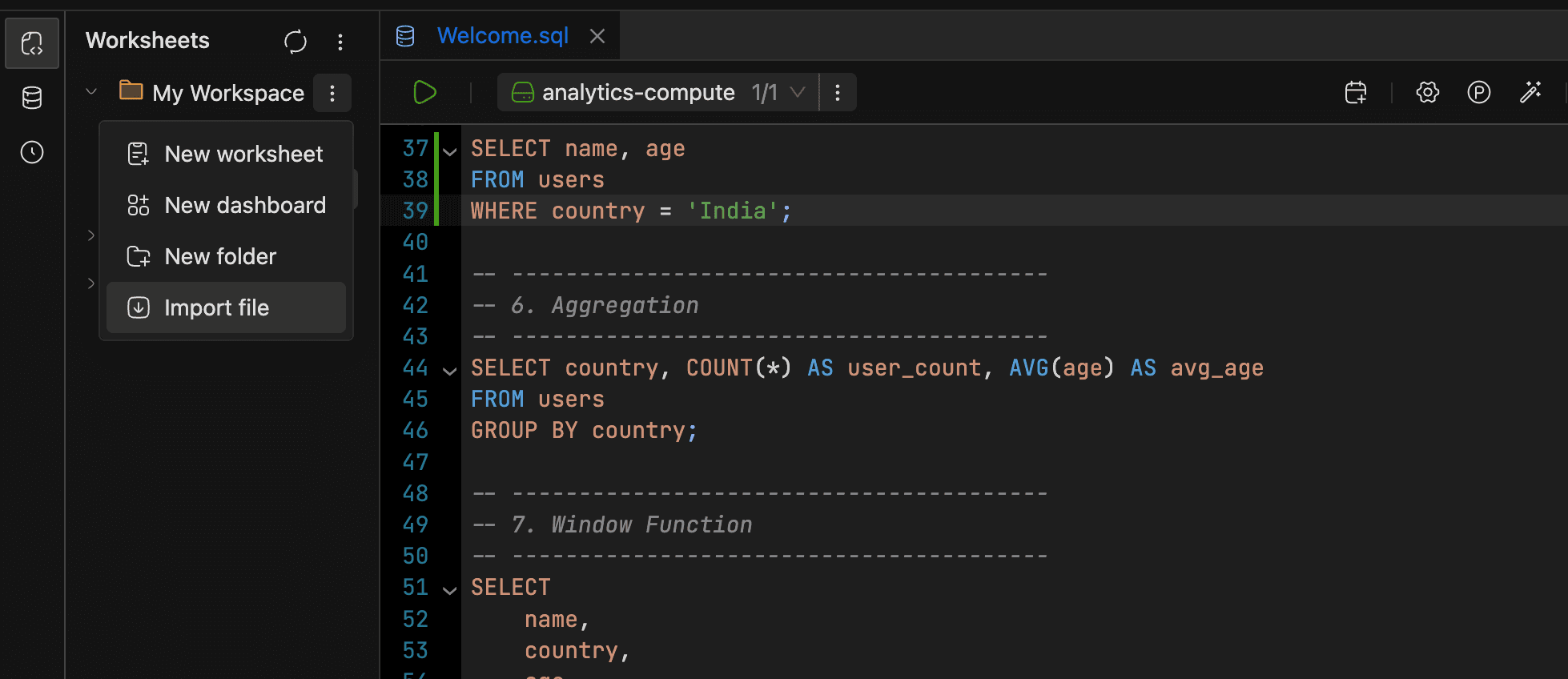Click the magic wand format icon

point(1530,93)
